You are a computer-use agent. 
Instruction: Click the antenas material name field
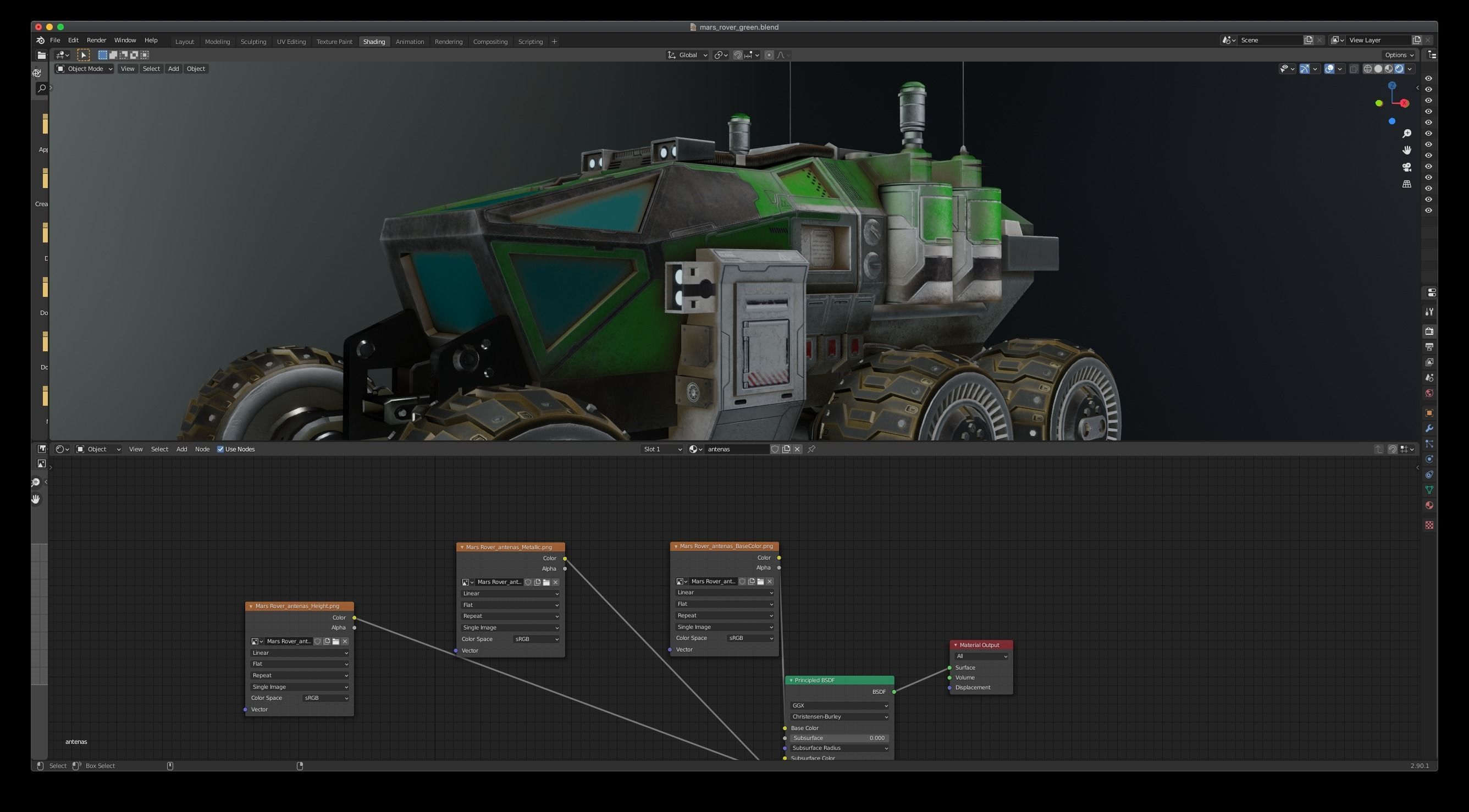(x=736, y=449)
